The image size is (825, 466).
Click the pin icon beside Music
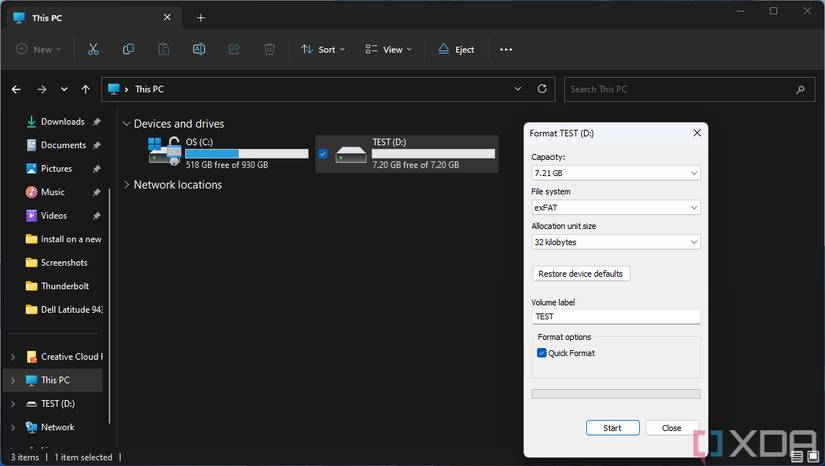tap(96, 193)
